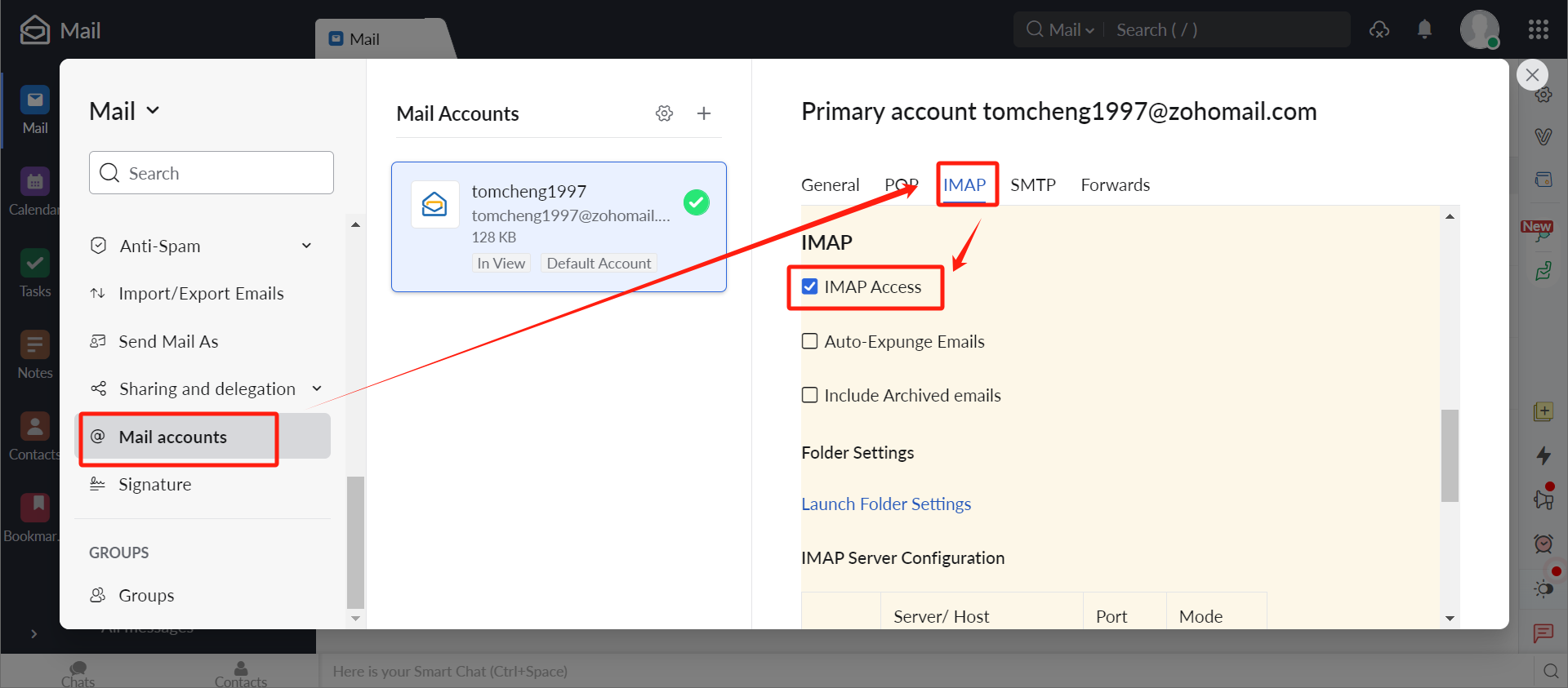The width and height of the screenshot is (1568, 688).
Task: Switch to the General tab
Action: [830, 185]
